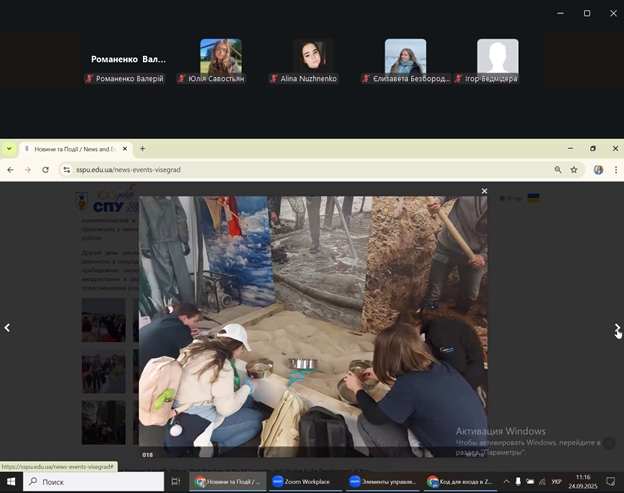Click the taskbar Поиск search box
Image resolution: width=624 pixels, height=493 pixels.
click(x=95, y=482)
